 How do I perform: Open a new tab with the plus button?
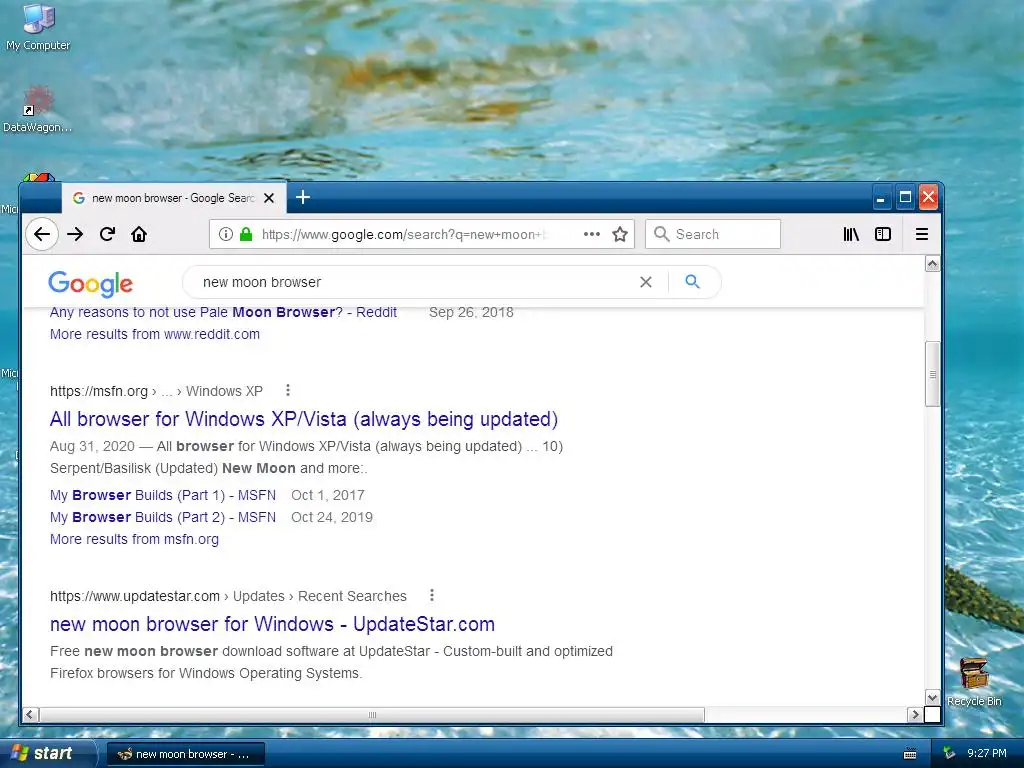pos(302,197)
